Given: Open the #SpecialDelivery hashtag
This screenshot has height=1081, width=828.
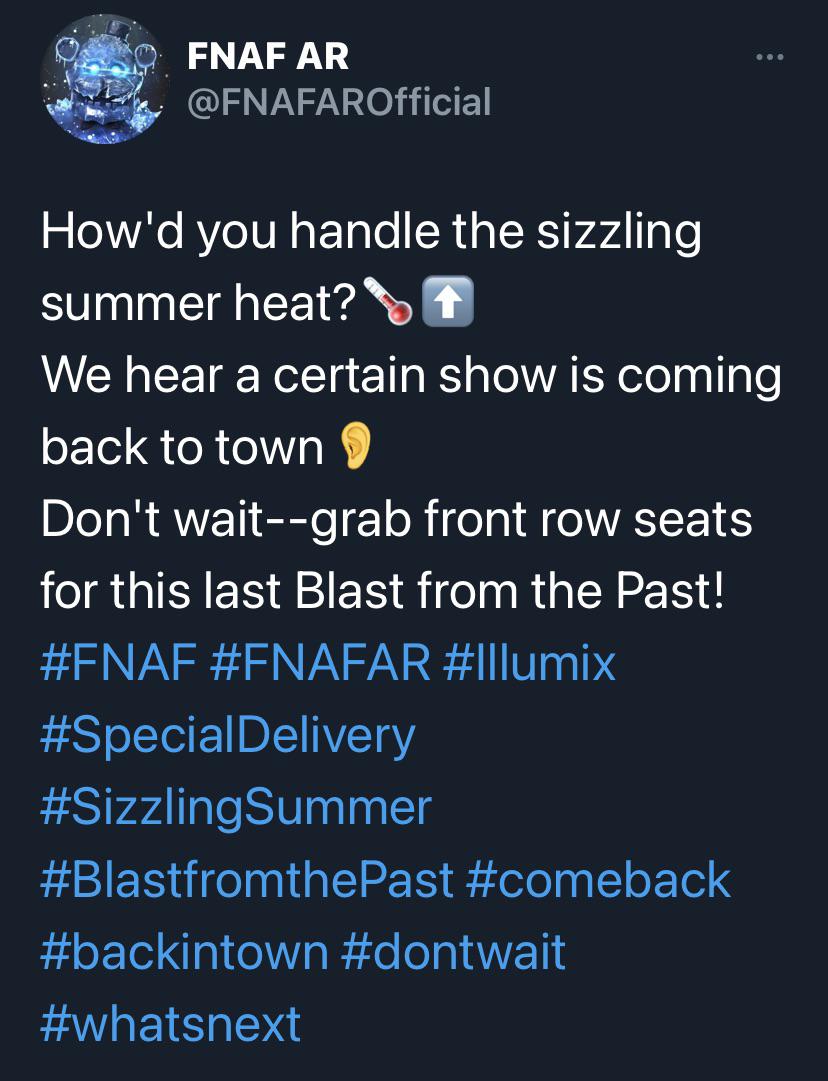Looking at the screenshot, I should click(228, 736).
